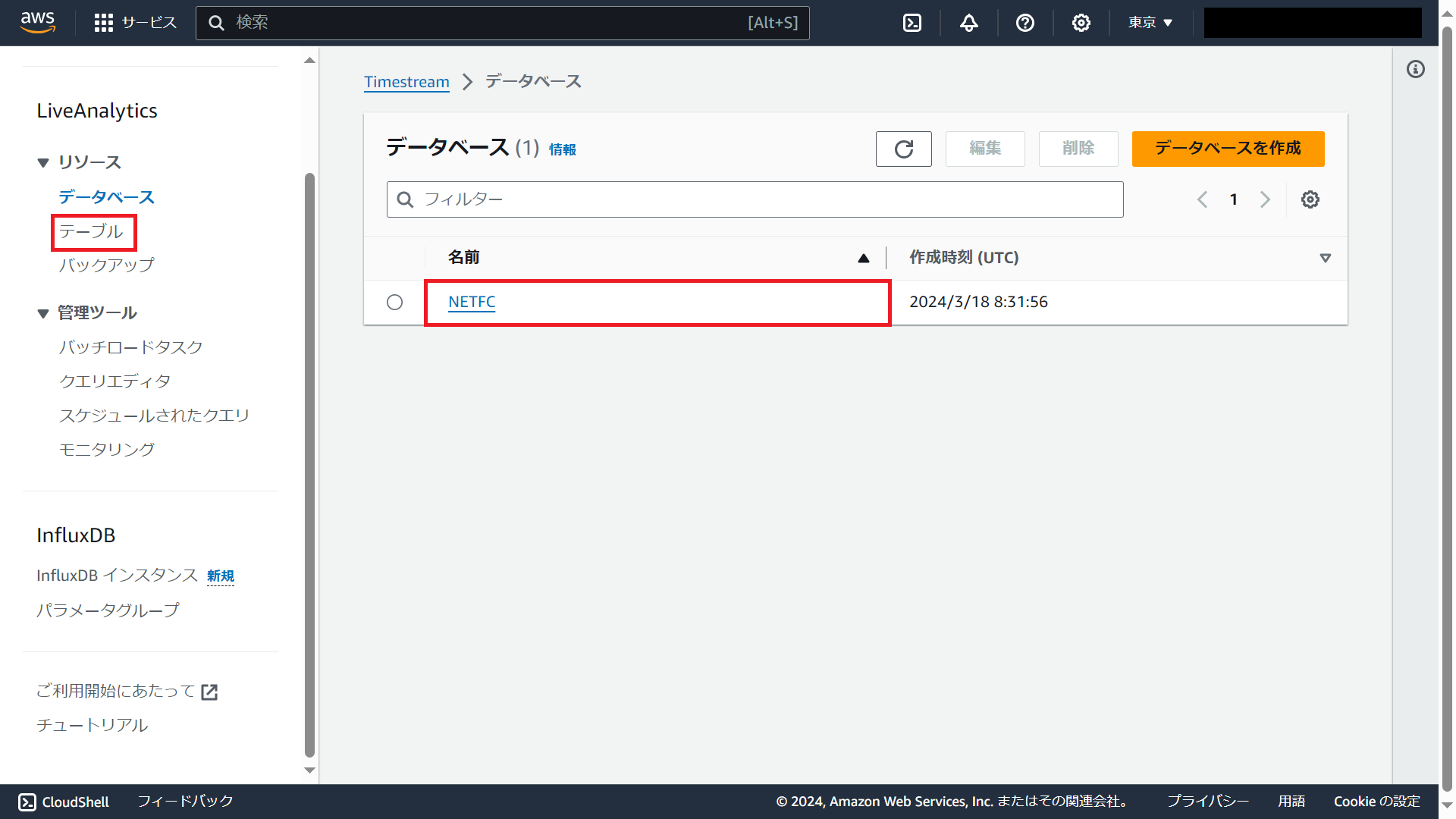Open the 東京 region selector dropdown
This screenshot has width=1456, height=819.
click(x=1149, y=23)
